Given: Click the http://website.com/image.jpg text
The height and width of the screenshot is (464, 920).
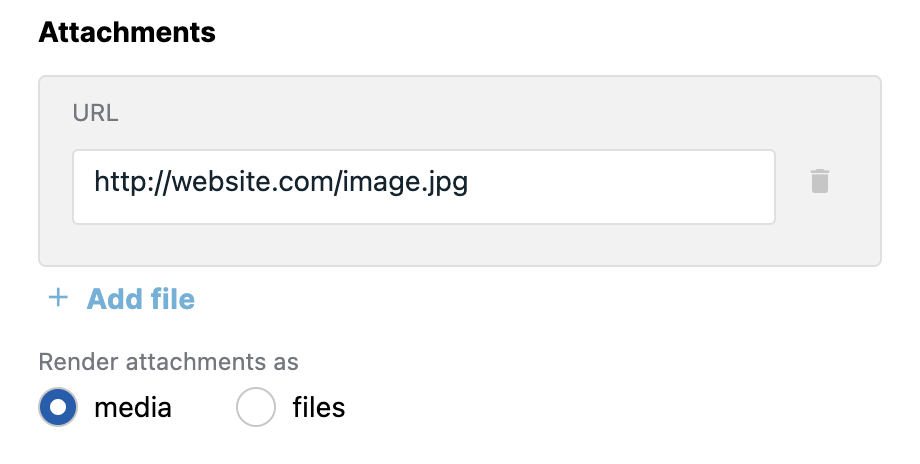Looking at the screenshot, I should [281, 182].
